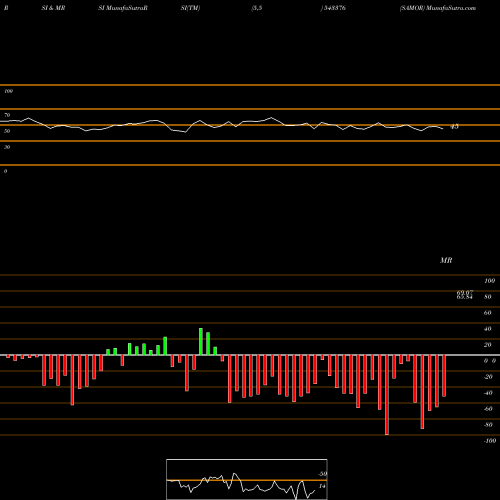Click the MR axis label 60

[487, 313]
